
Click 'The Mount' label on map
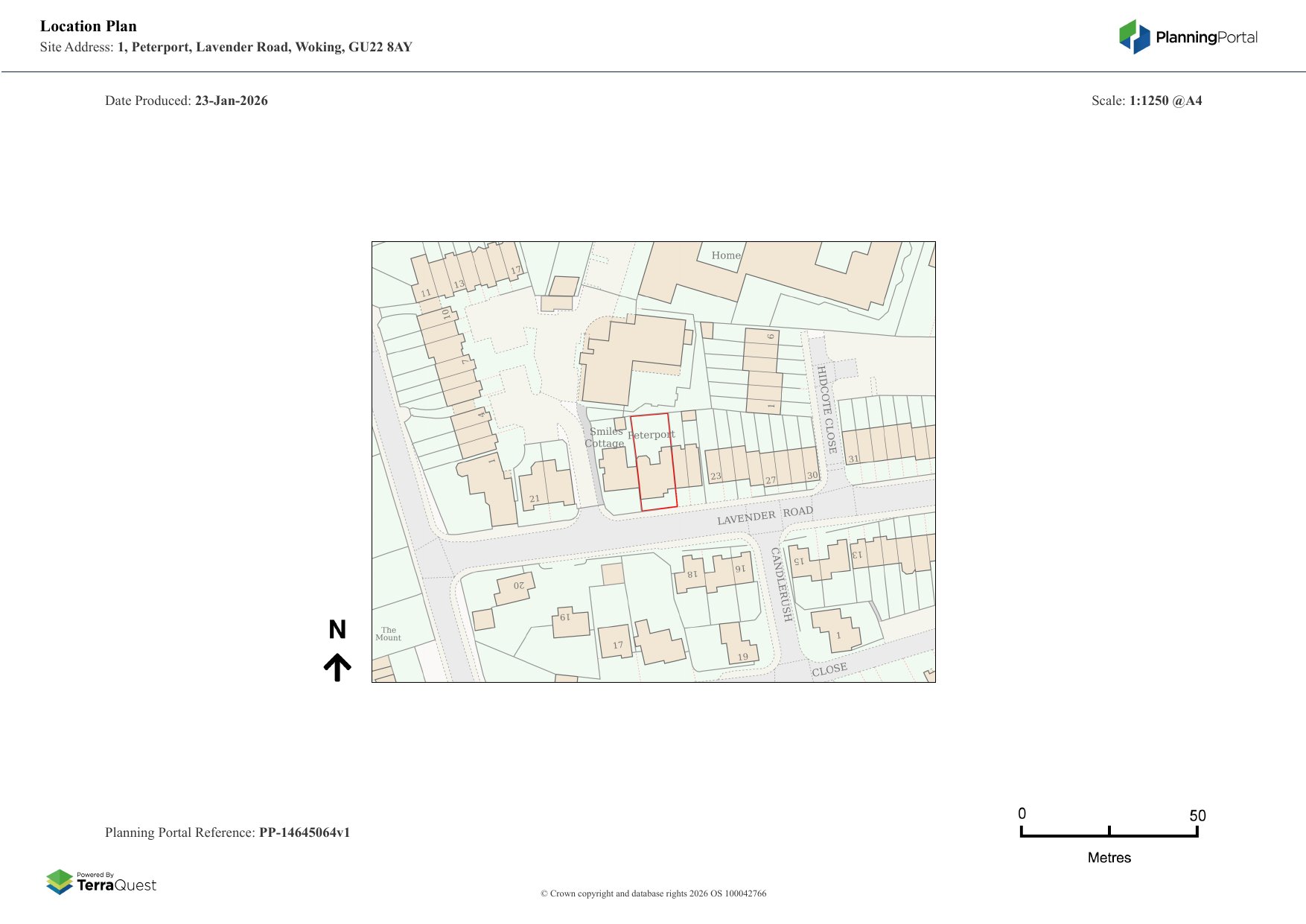[388, 634]
